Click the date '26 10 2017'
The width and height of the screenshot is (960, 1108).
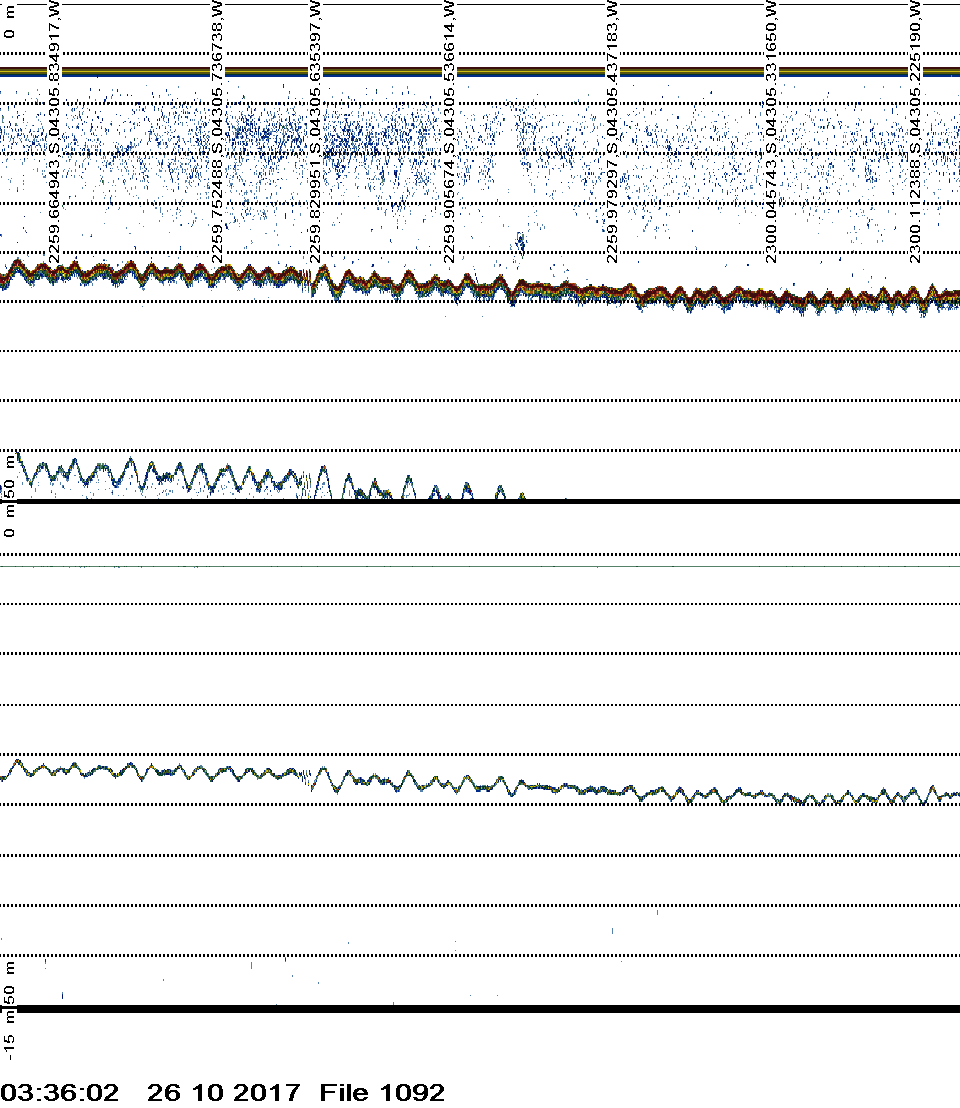pyautogui.click(x=223, y=1092)
